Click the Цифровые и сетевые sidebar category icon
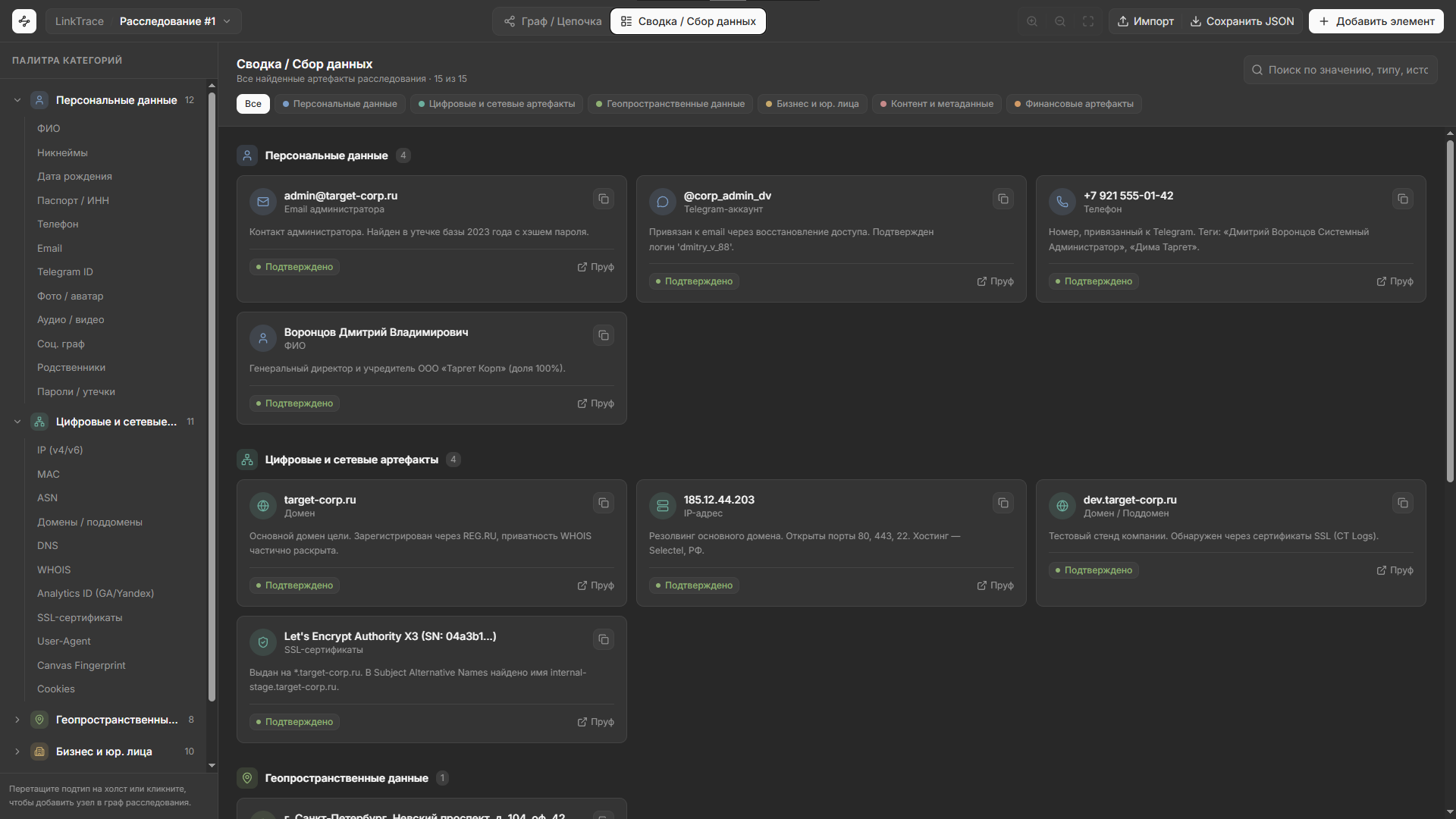The height and width of the screenshot is (819, 1456). pyautogui.click(x=39, y=422)
